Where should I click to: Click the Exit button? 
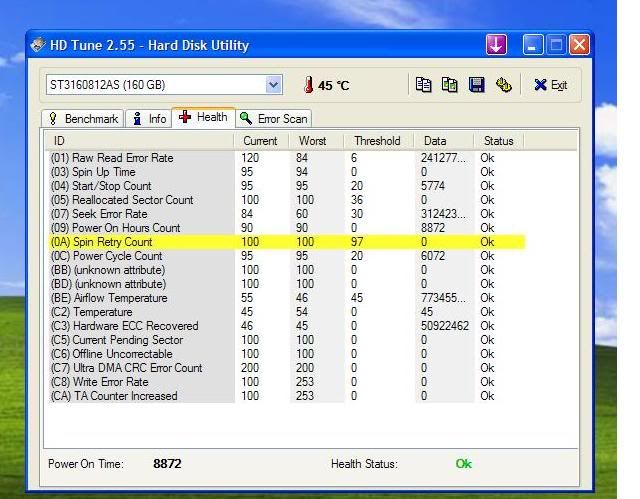(x=550, y=85)
